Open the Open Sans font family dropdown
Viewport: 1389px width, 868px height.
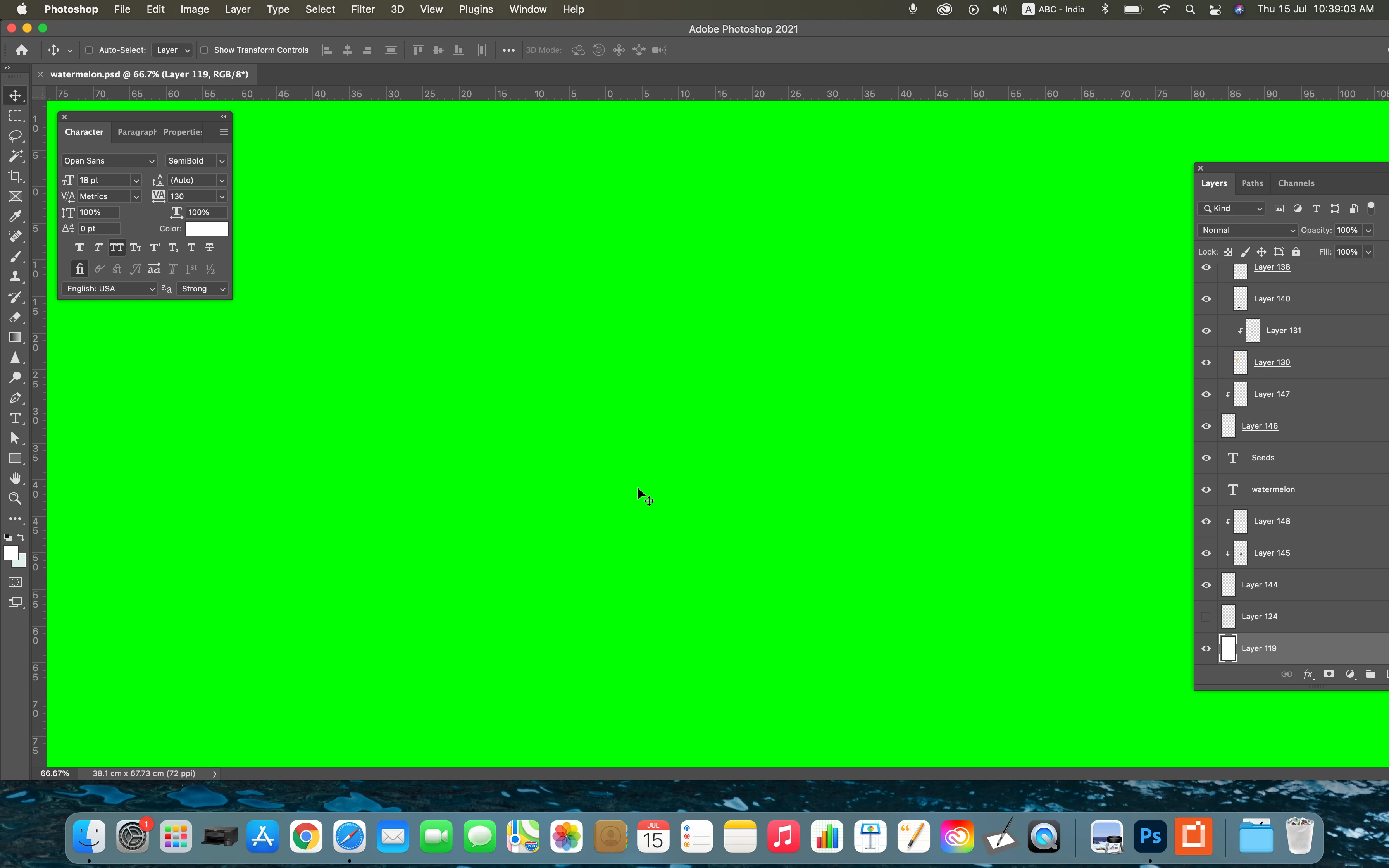tap(152, 161)
